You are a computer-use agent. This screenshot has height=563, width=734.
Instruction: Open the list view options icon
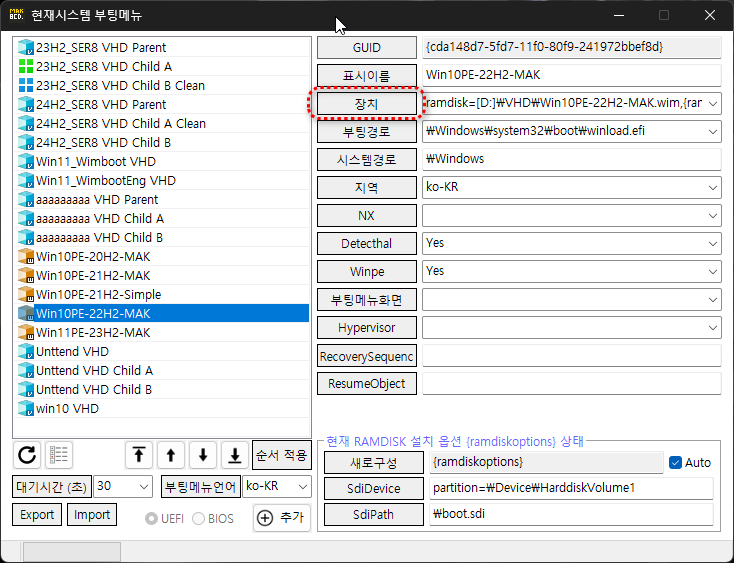point(59,455)
